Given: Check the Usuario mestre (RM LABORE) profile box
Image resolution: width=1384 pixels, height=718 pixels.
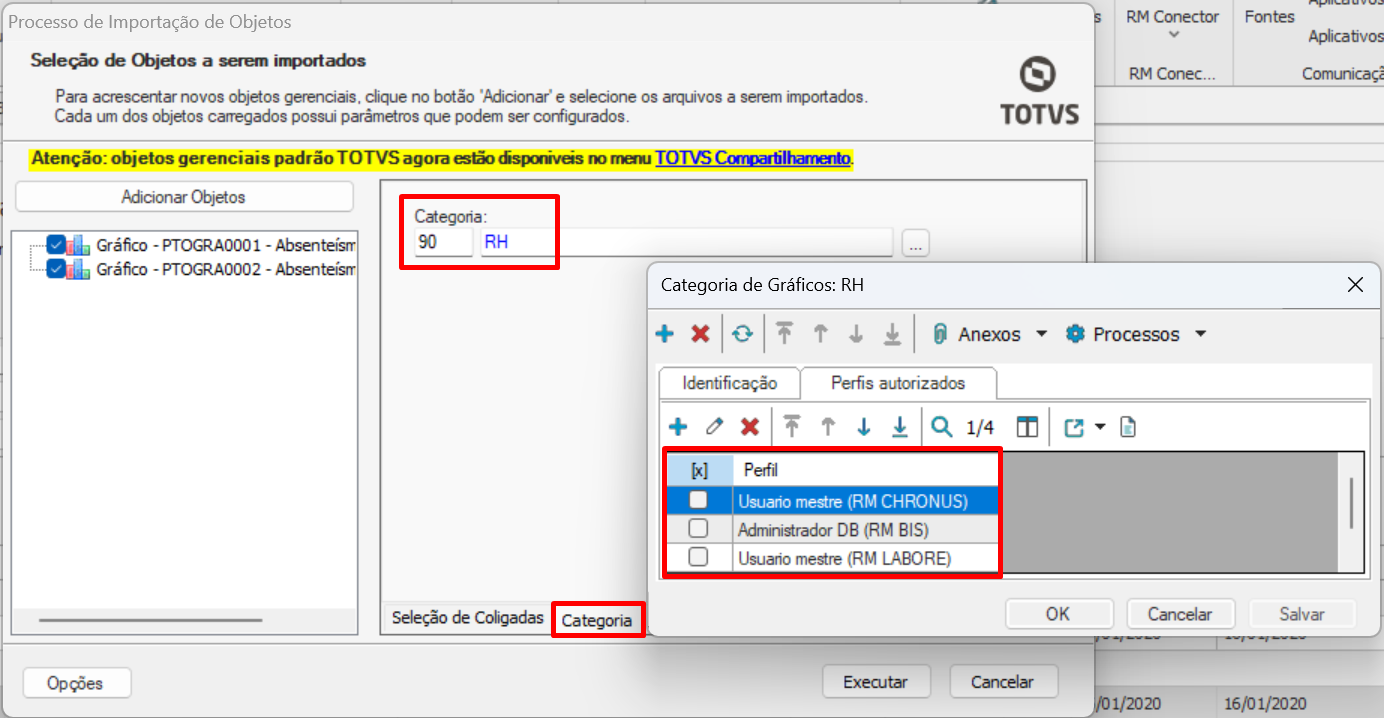Looking at the screenshot, I should (x=698, y=557).
